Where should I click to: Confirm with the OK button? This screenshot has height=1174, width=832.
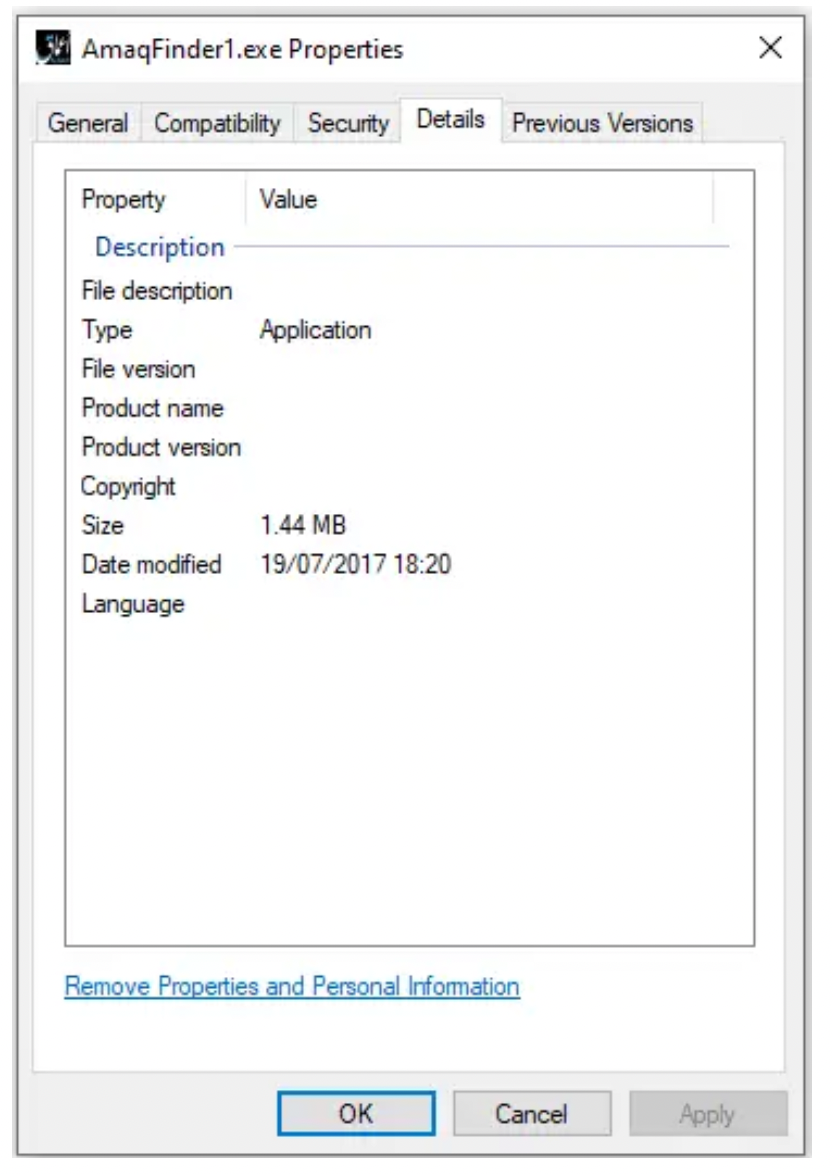pos(356,1113)
